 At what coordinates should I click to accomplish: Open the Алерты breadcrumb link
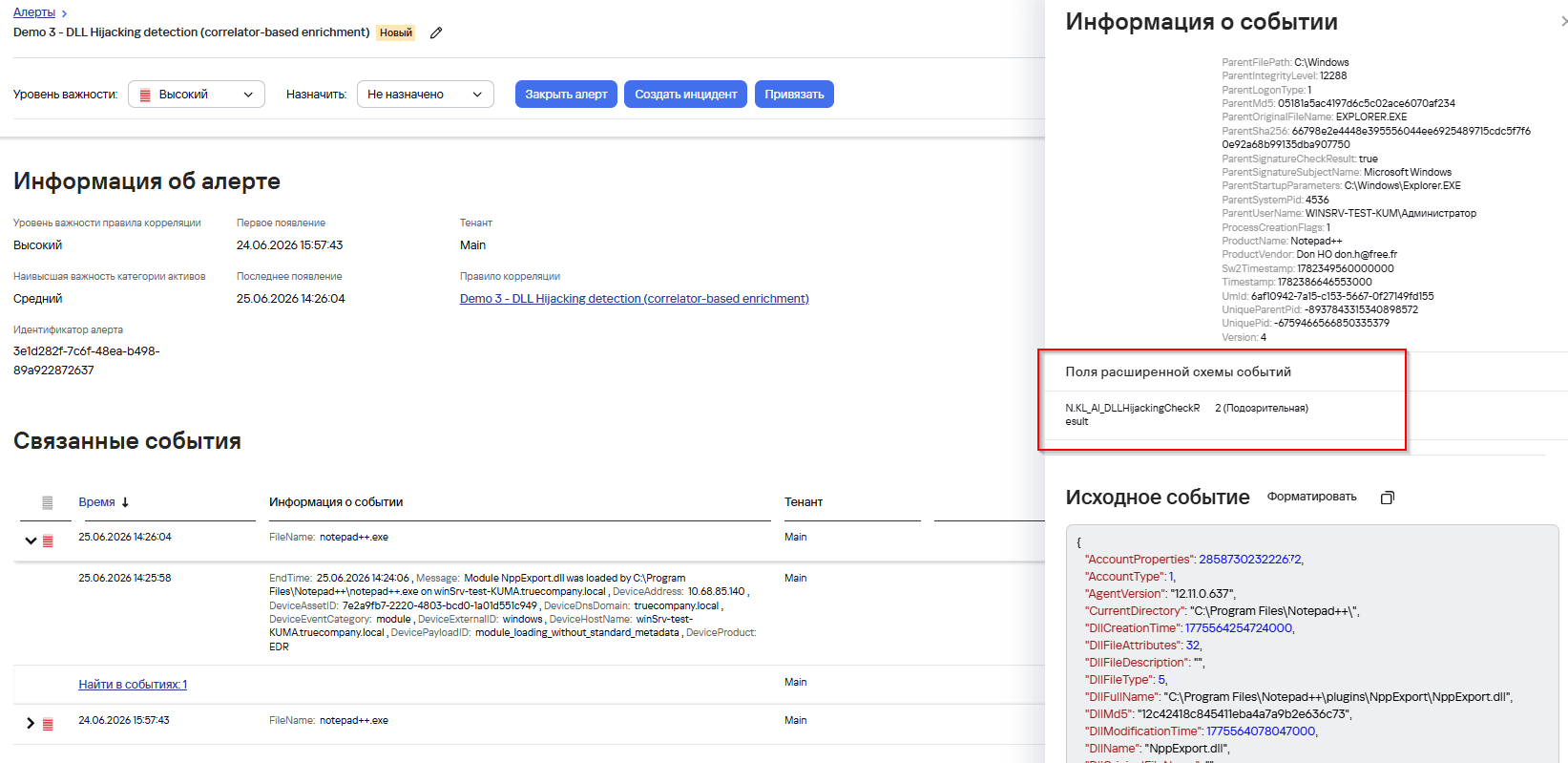click(34, 12)
